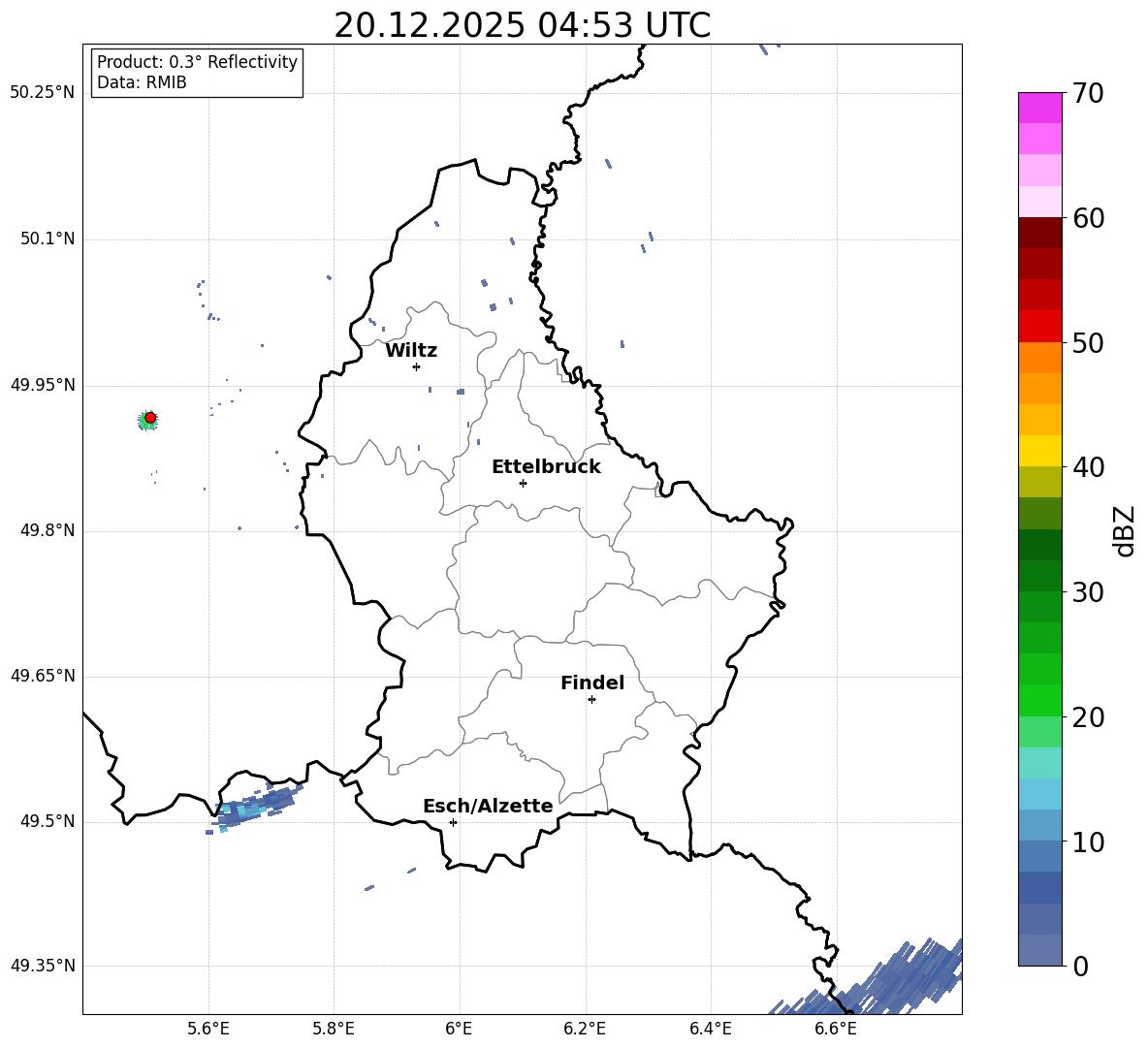1148x1048 pixels.
Task: Click the 6.2°E longitude label
Action: tap(585, 1029)
